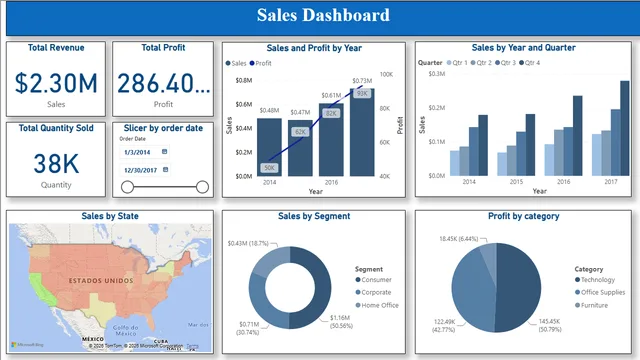This screenshot has width=640, height=360.
Task: Click the 286.40... Total Profit card value
Action: (x=163, y=83)
